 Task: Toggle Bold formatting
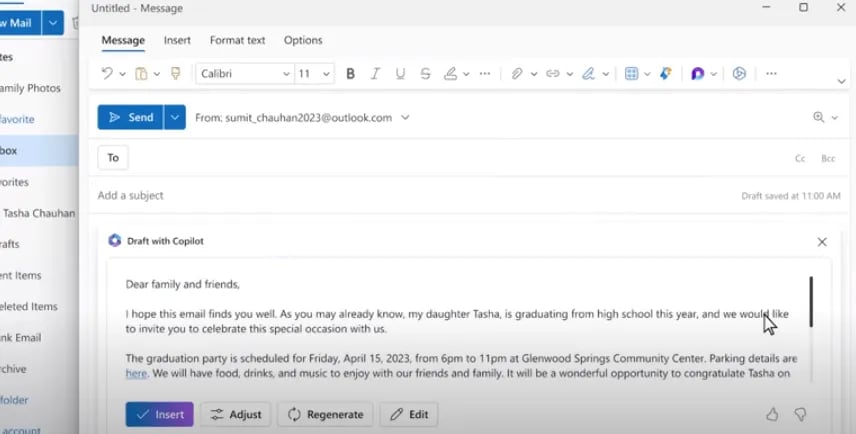pos(350,74)
